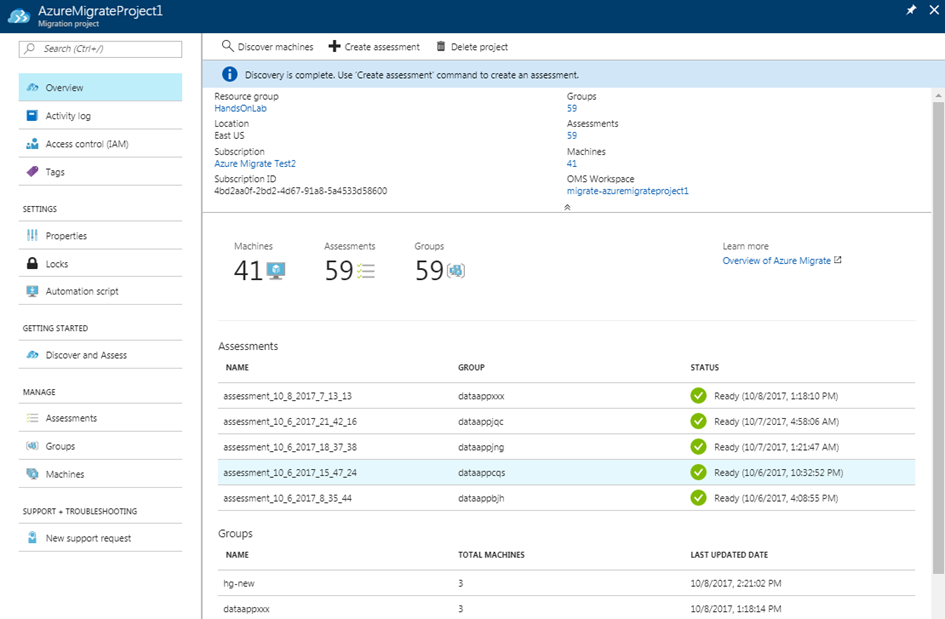This screenshot has width=945, height=619.
Task: Pin the blade using the pin icon
Action: pyautogui.click(x=911, y=10)
